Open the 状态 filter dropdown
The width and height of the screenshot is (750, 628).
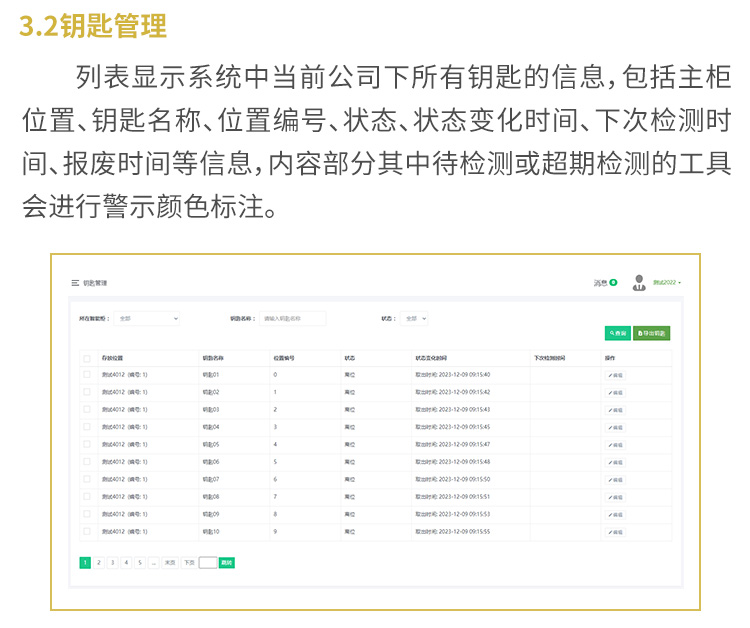point(415,319)
